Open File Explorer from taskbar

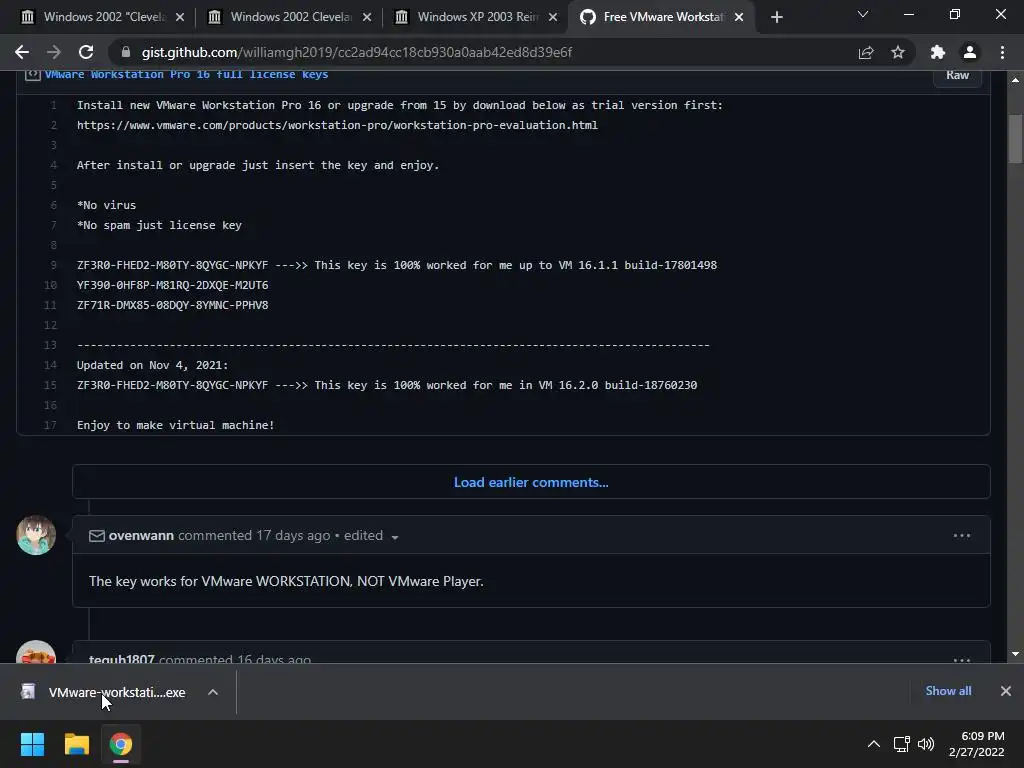(76, 744)
